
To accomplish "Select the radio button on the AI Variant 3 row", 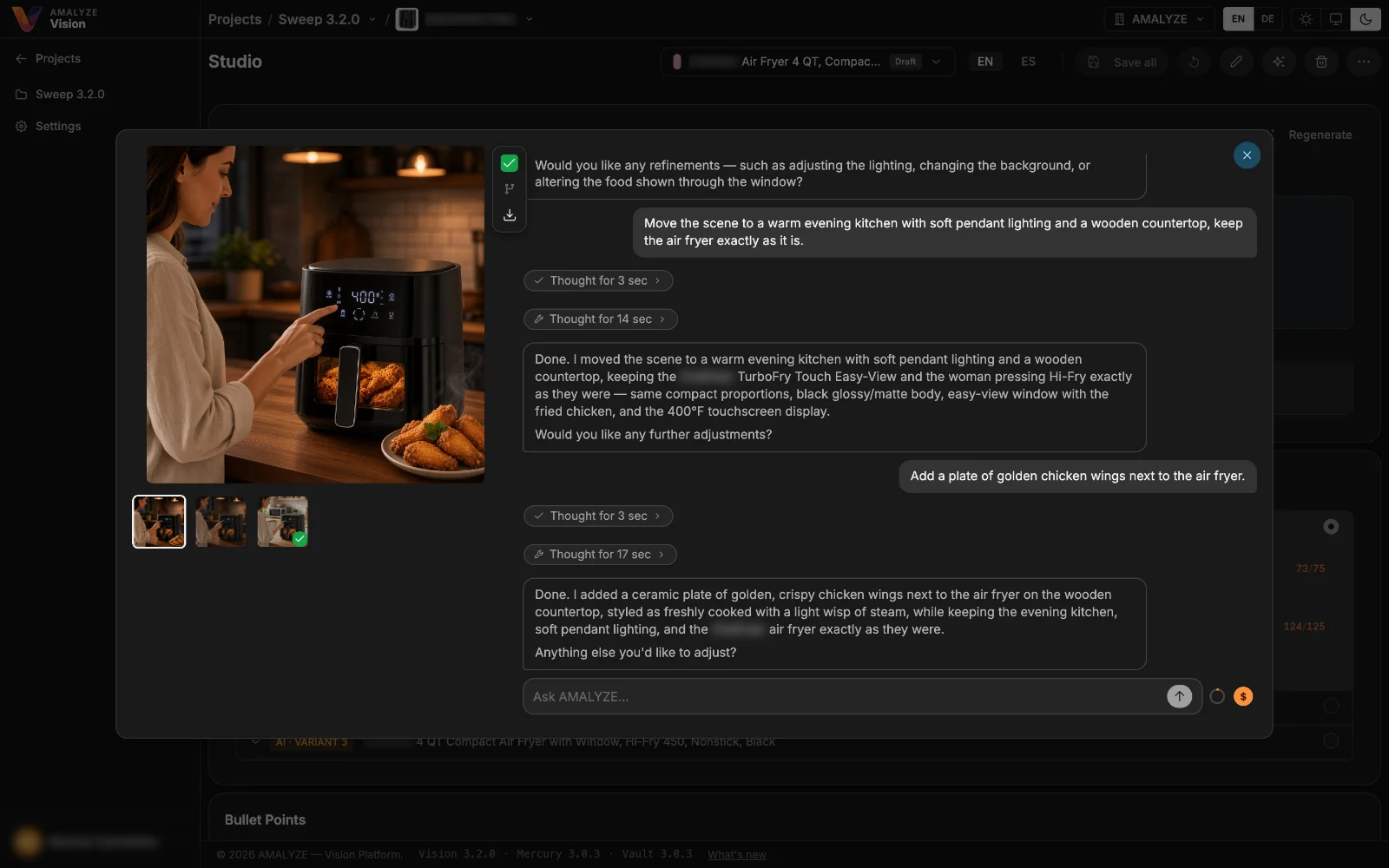I will coord(1331,741).
